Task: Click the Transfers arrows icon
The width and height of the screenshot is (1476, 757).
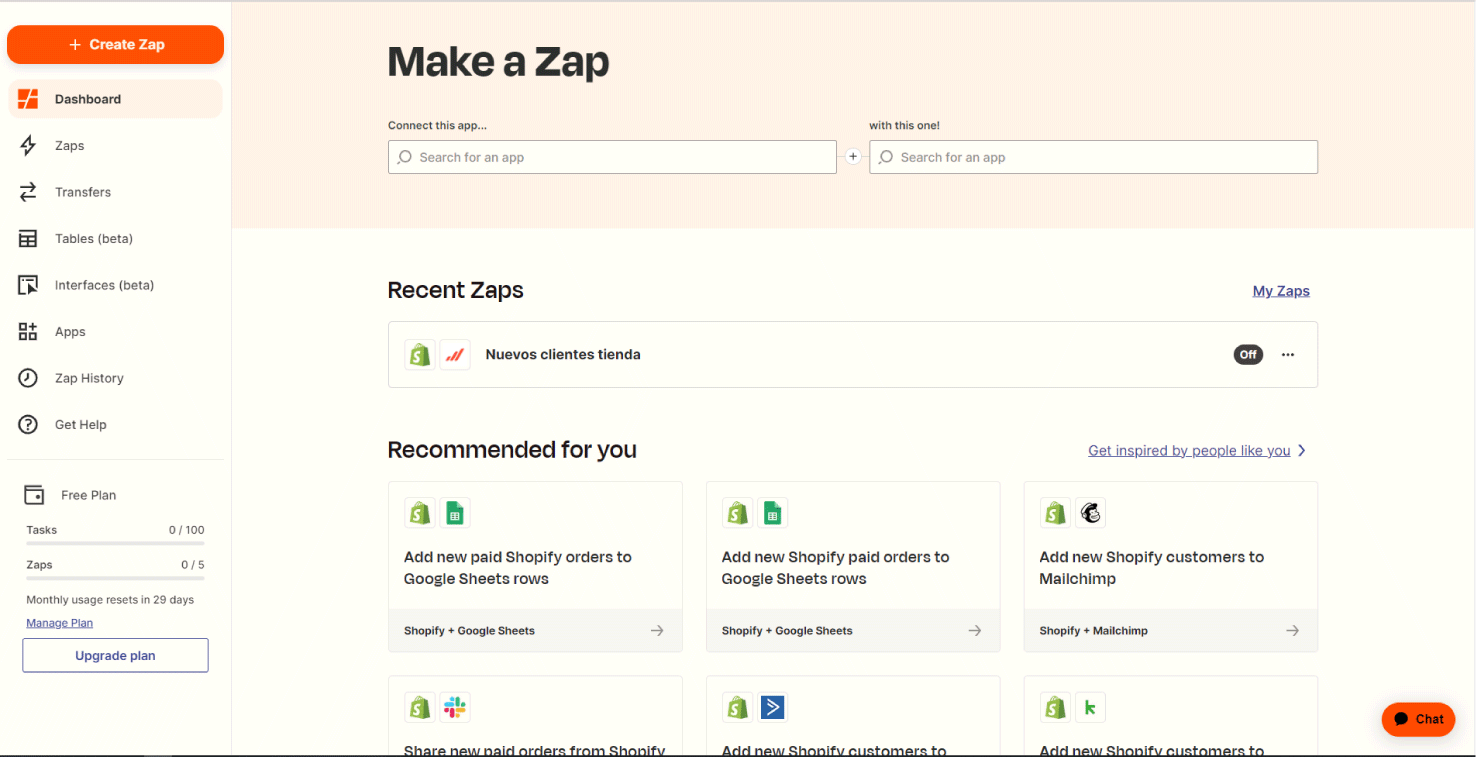Action: point(28,192)
